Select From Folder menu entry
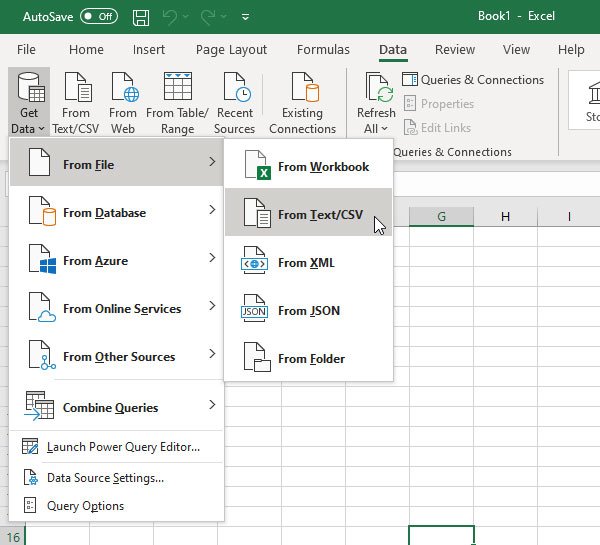 point(309,359)
